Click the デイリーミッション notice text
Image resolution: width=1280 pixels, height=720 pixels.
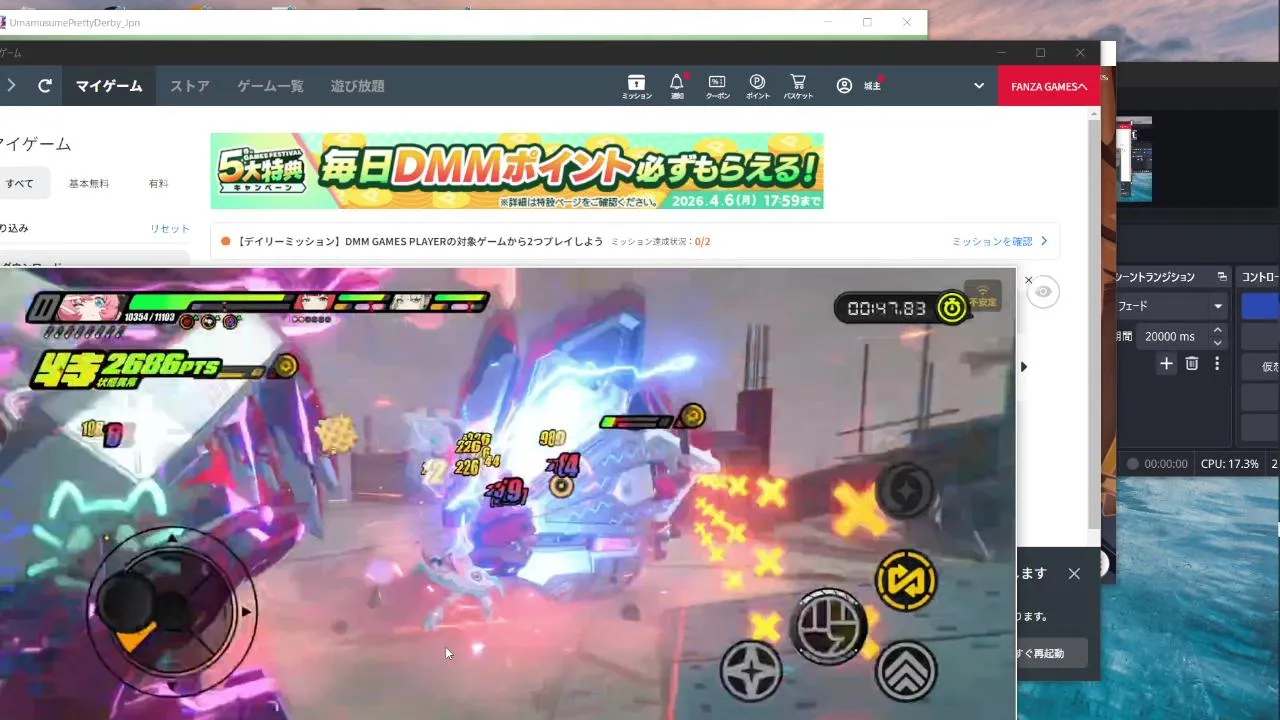[x=419, y=241]
